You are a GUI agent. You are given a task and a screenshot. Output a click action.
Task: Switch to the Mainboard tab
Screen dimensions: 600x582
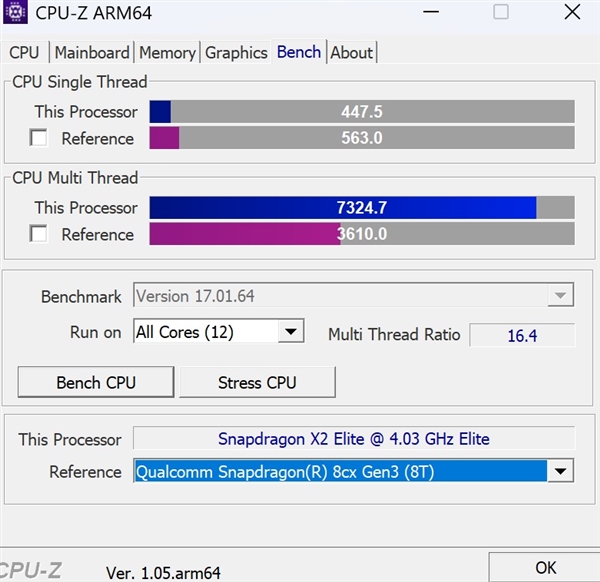(x=92, y=52)
